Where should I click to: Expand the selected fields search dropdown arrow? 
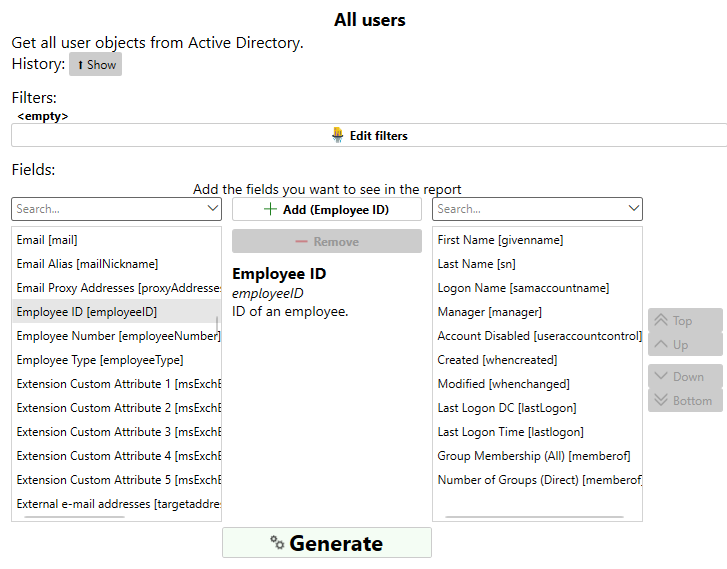(x=634, y=208)
